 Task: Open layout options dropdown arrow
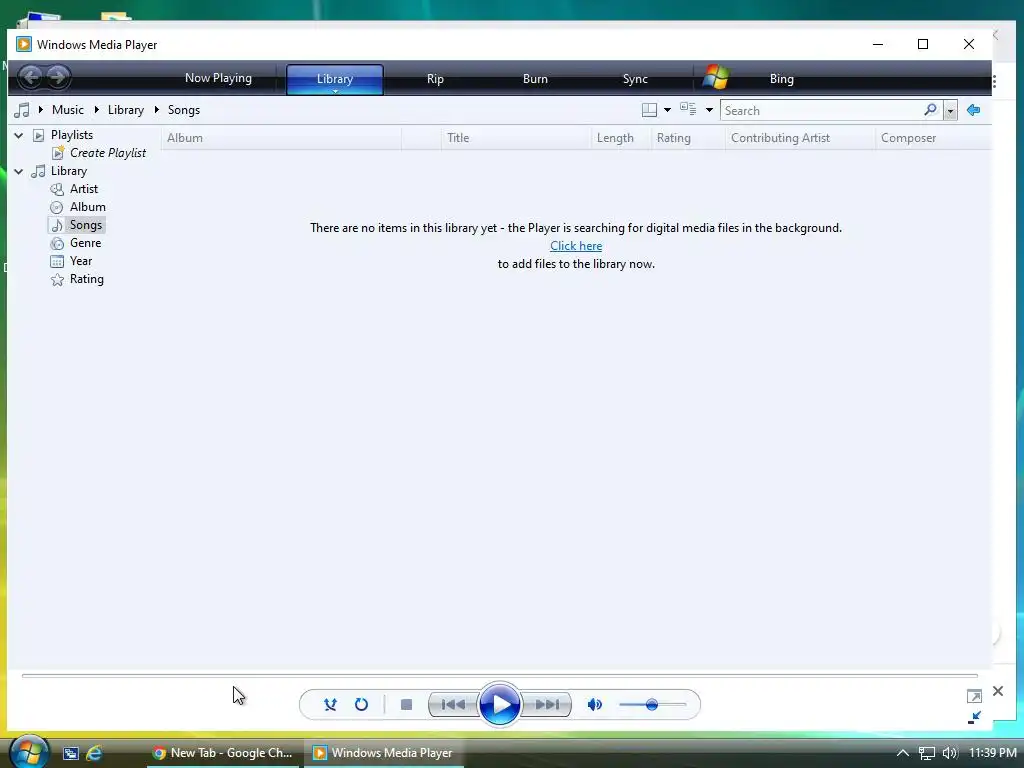[667, 110]
